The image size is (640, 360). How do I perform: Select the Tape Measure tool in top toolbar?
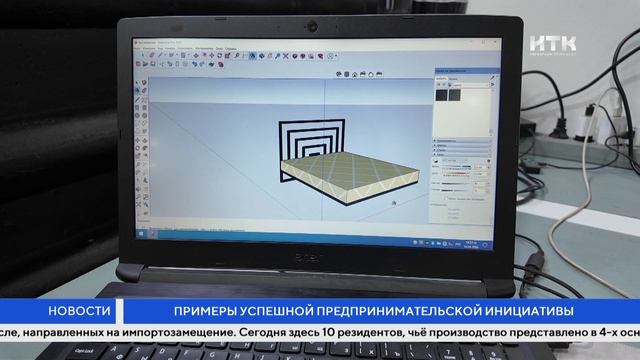(x=237, y=56)
